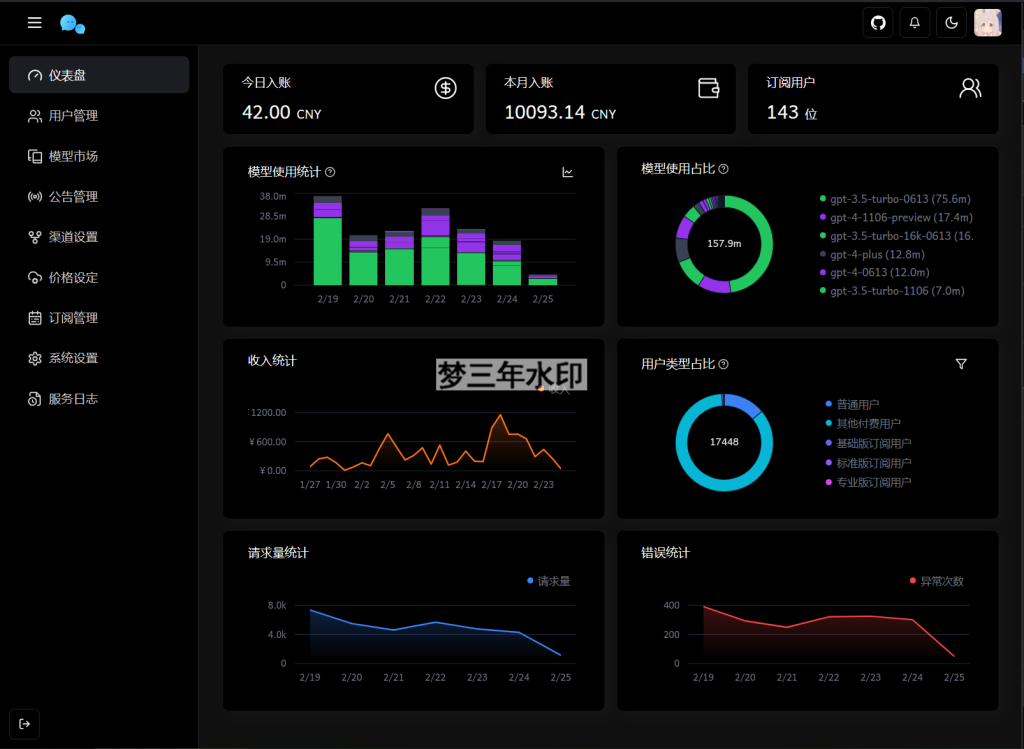
Task: Go to 价格设定 in the sidebar
Action: (99, 278)
